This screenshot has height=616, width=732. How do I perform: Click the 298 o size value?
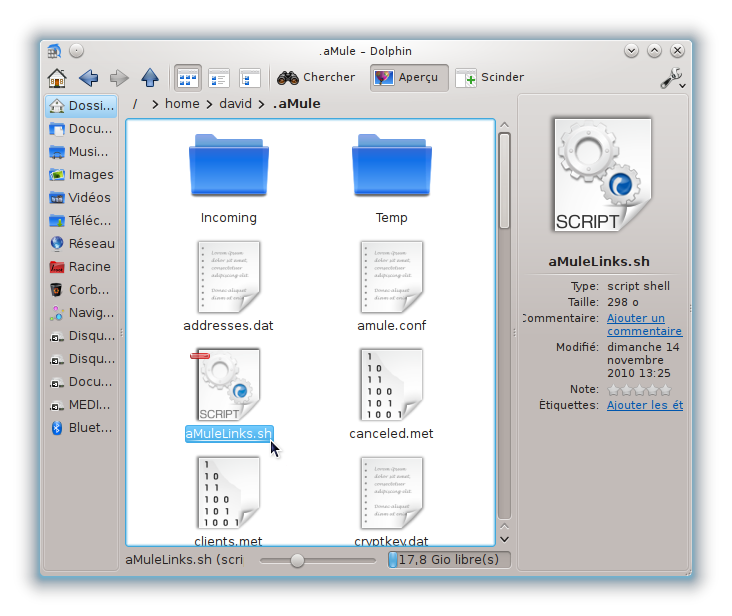(623, 302)
